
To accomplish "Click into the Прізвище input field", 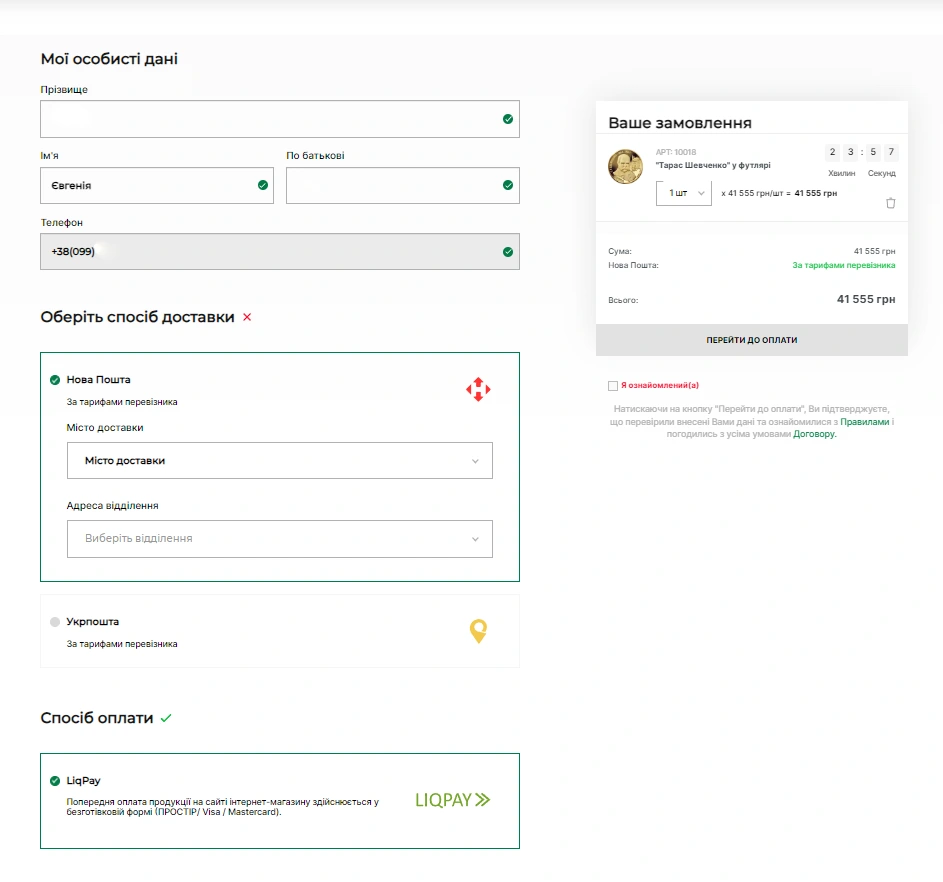I will coord(270,119).
